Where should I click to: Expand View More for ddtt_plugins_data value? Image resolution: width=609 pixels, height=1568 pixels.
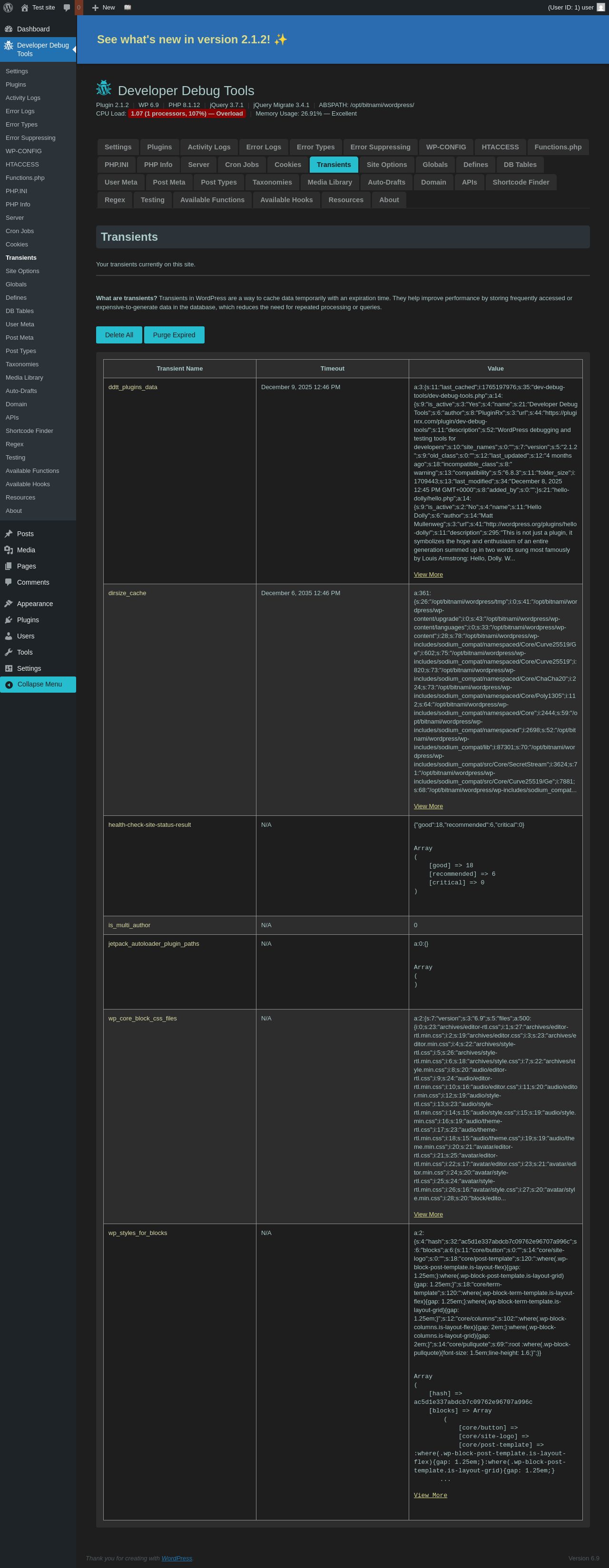click(428, 575)
